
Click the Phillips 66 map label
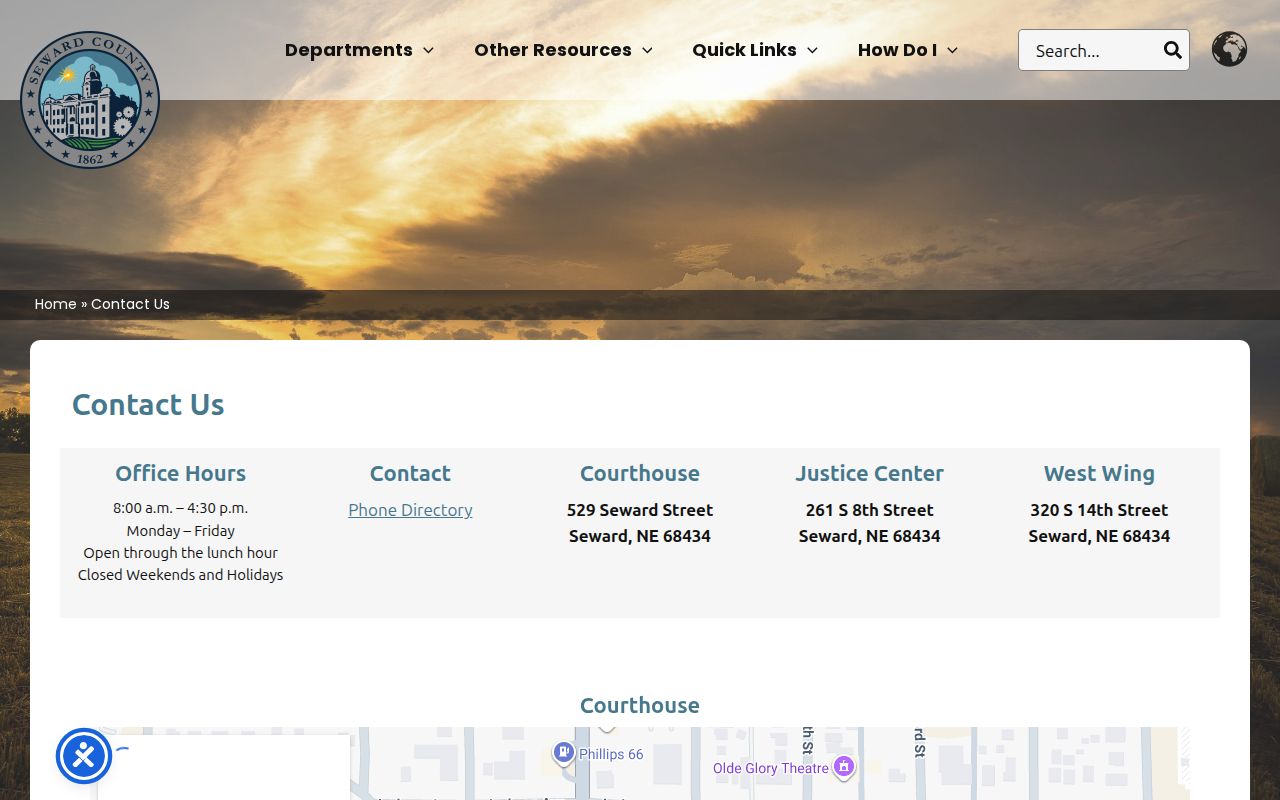click(611, 754)
